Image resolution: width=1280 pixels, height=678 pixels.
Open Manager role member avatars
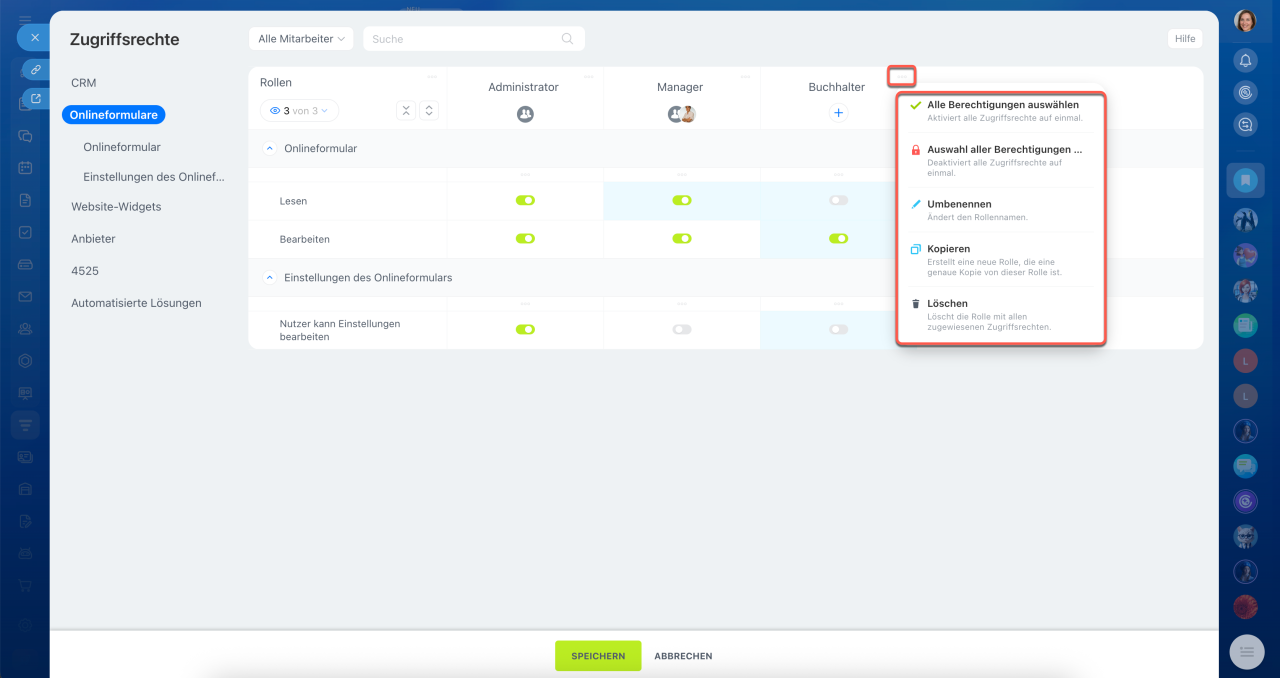click(681, 114)
